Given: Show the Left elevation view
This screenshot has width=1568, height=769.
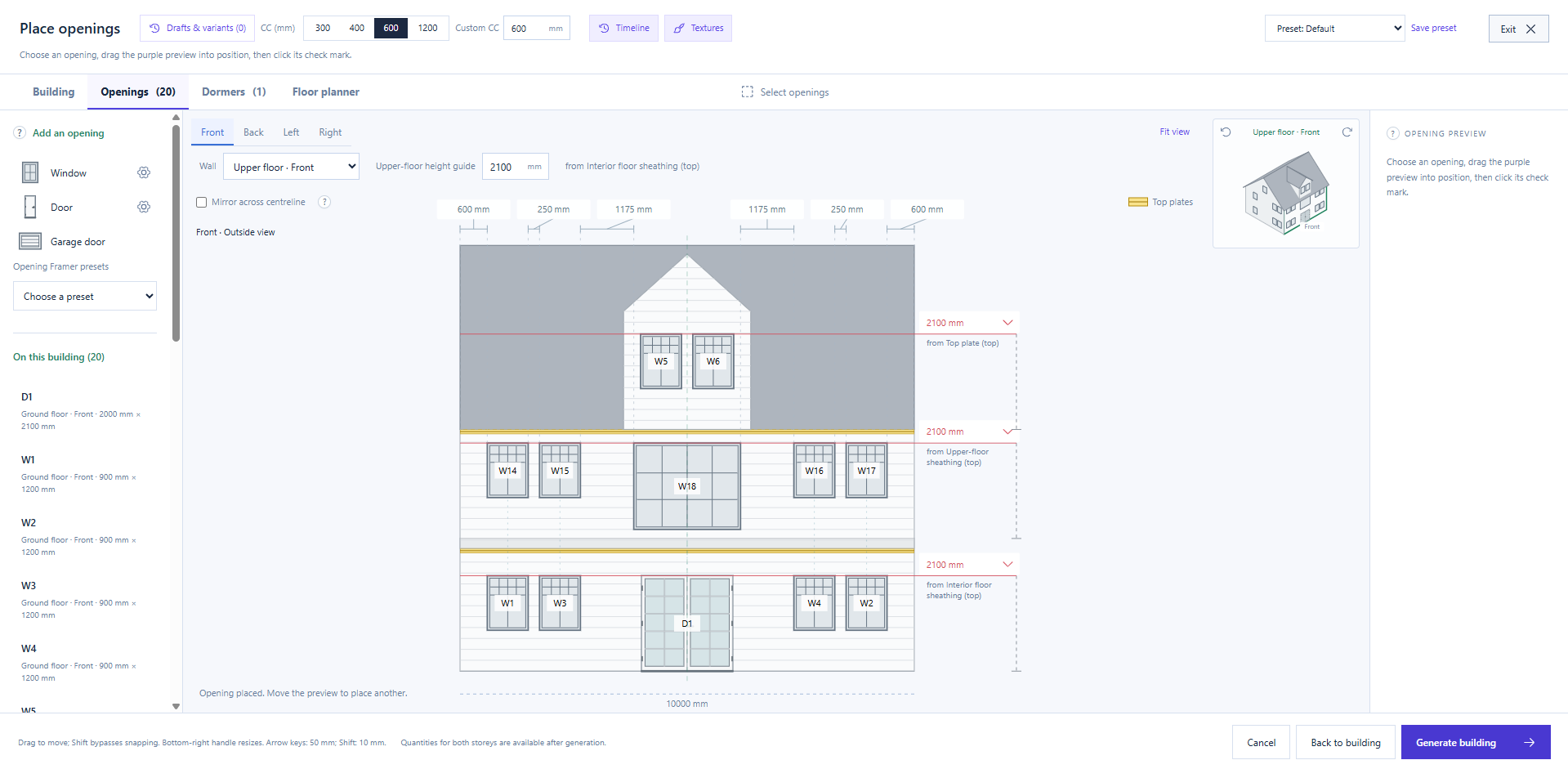Looking at the screenshot, I should (291, 132).
